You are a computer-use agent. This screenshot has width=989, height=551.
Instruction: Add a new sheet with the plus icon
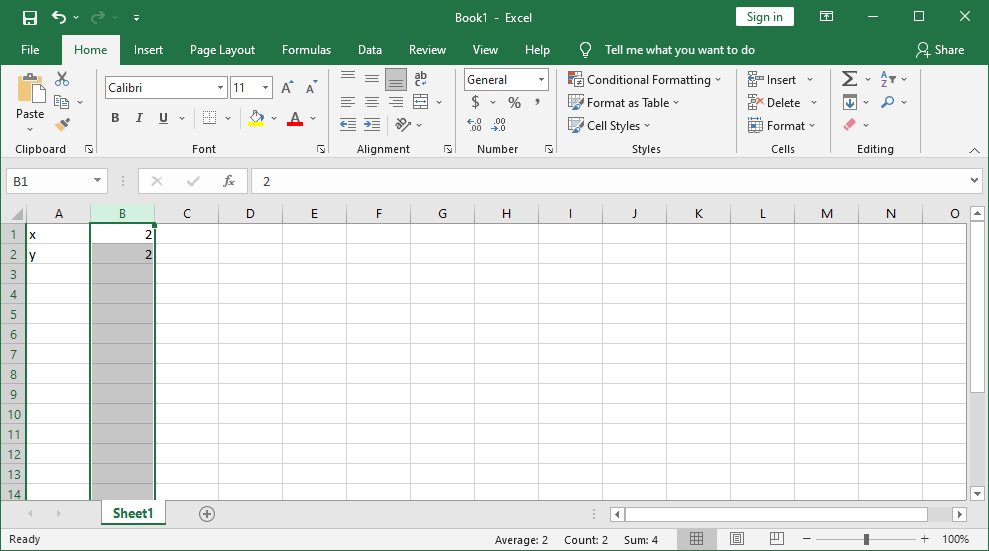(207, 514)
